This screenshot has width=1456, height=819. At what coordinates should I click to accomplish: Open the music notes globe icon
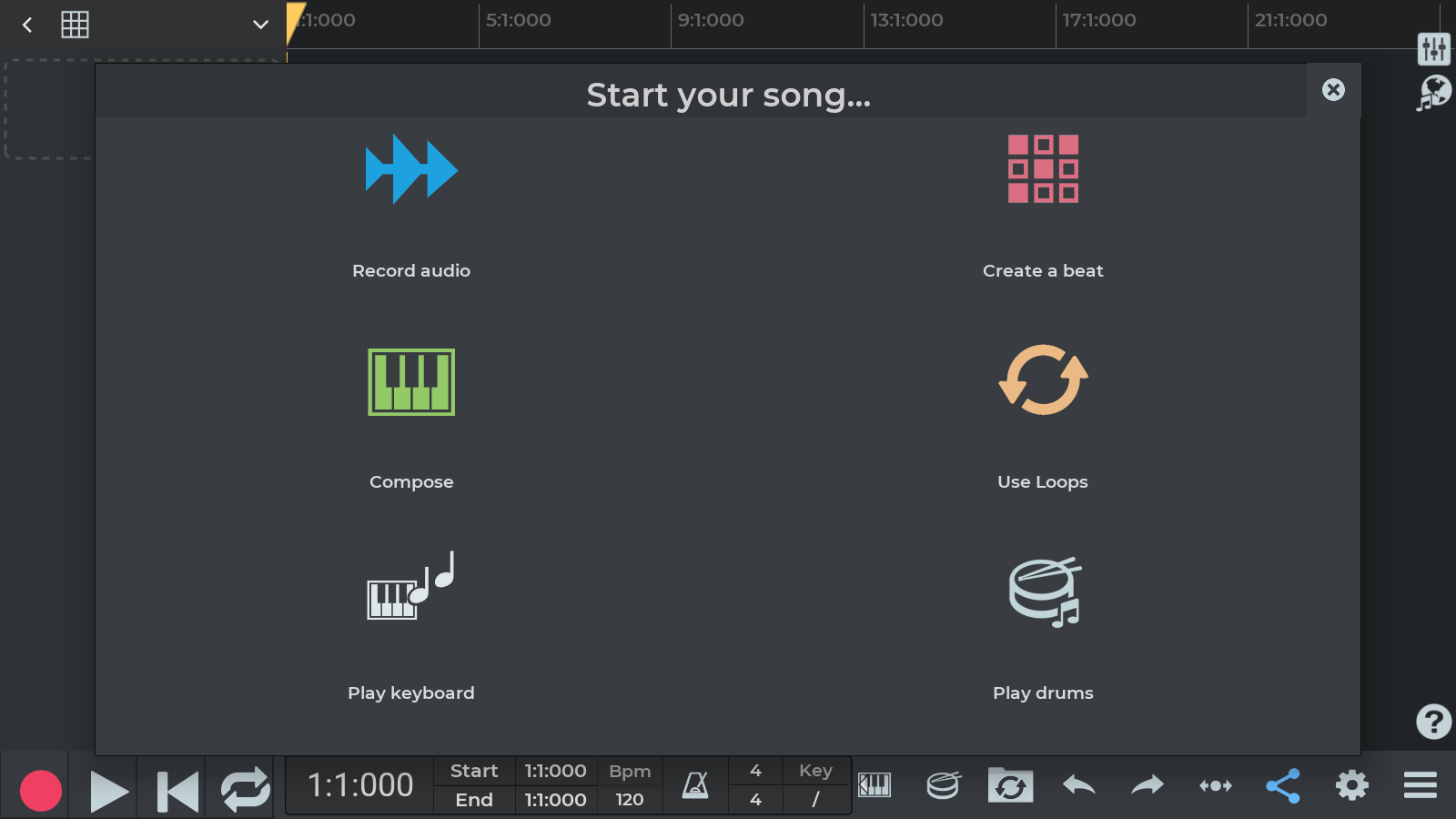(1433, 92)
